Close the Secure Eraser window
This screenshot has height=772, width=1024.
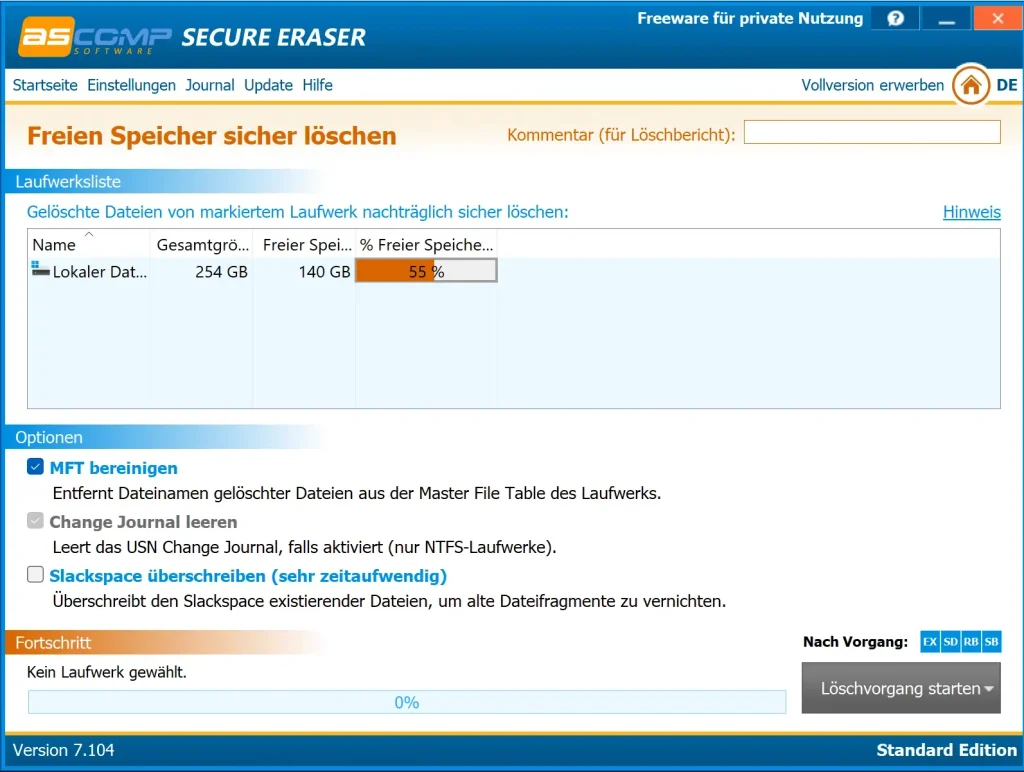pyautogui.click(x=997, y=18)
